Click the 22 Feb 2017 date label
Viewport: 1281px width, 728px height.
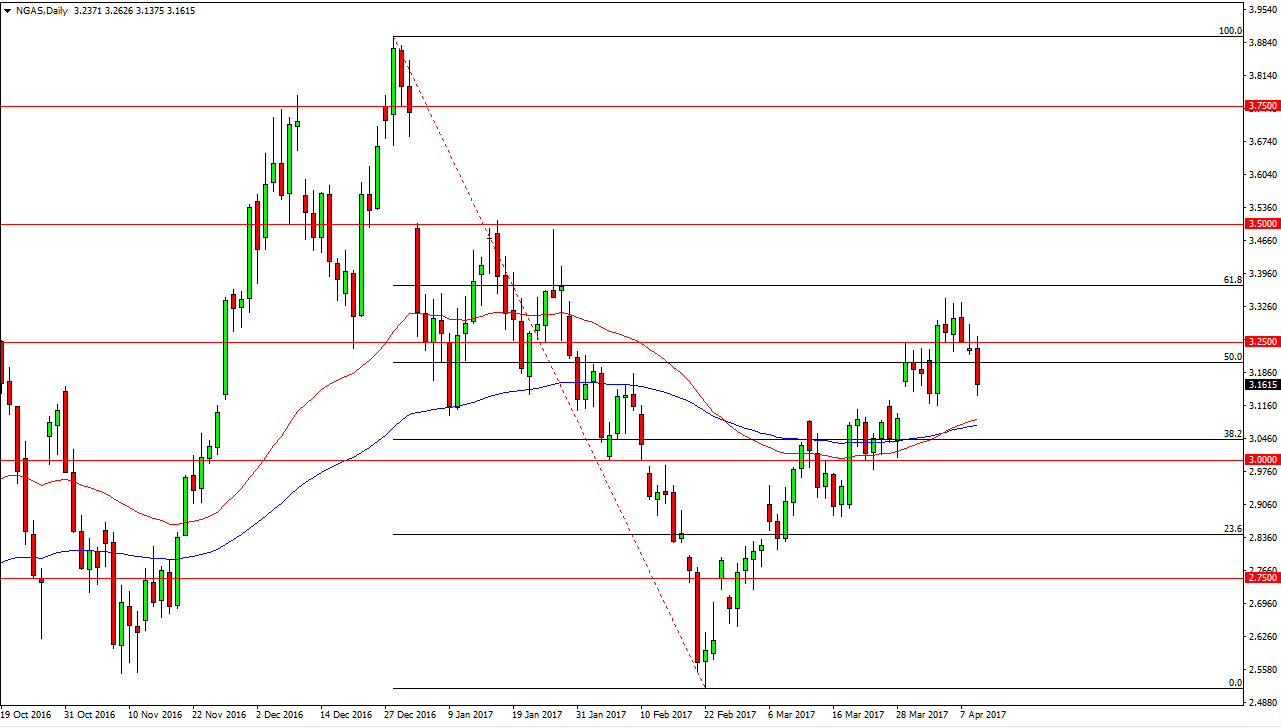732,715
